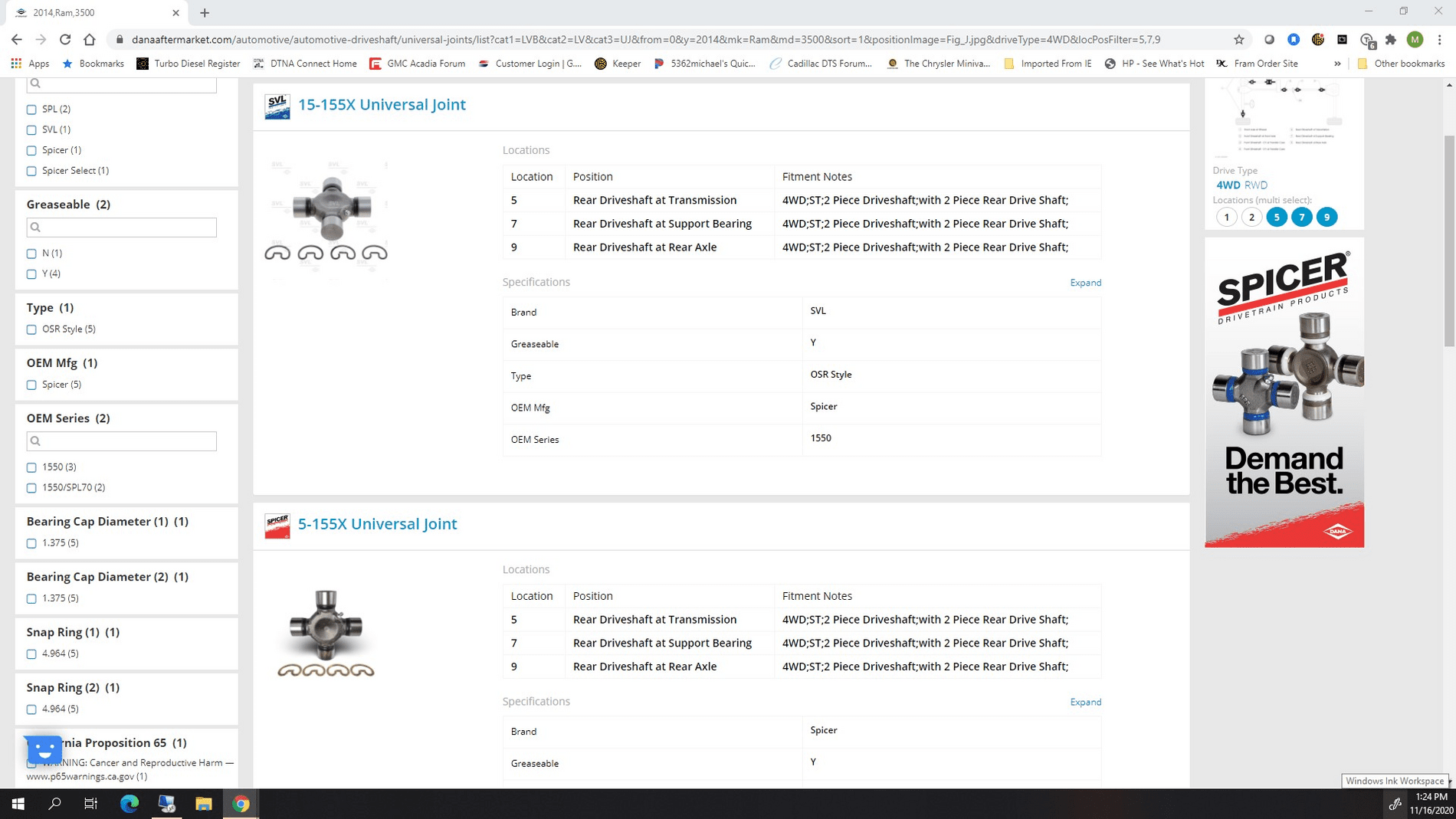The image size is (1456, 819).
Task: Click the SVL brand logo beside 15-155X
Action: coord(277,106)
